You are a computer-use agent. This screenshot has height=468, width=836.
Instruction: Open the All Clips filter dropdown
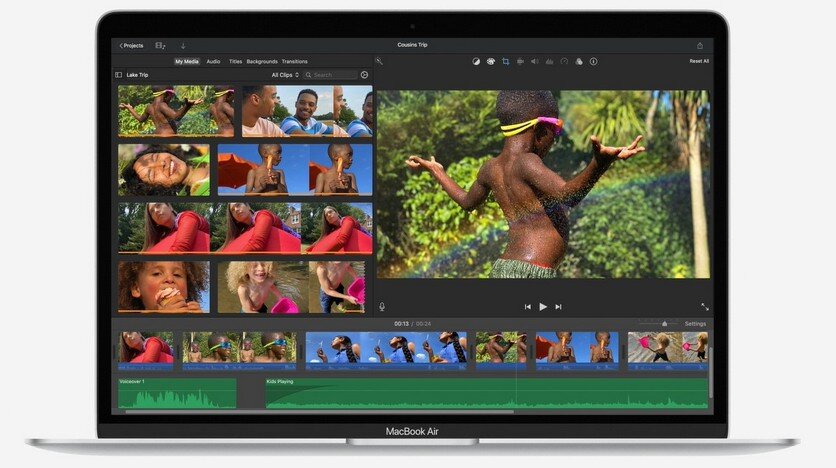tap(285, 75)
